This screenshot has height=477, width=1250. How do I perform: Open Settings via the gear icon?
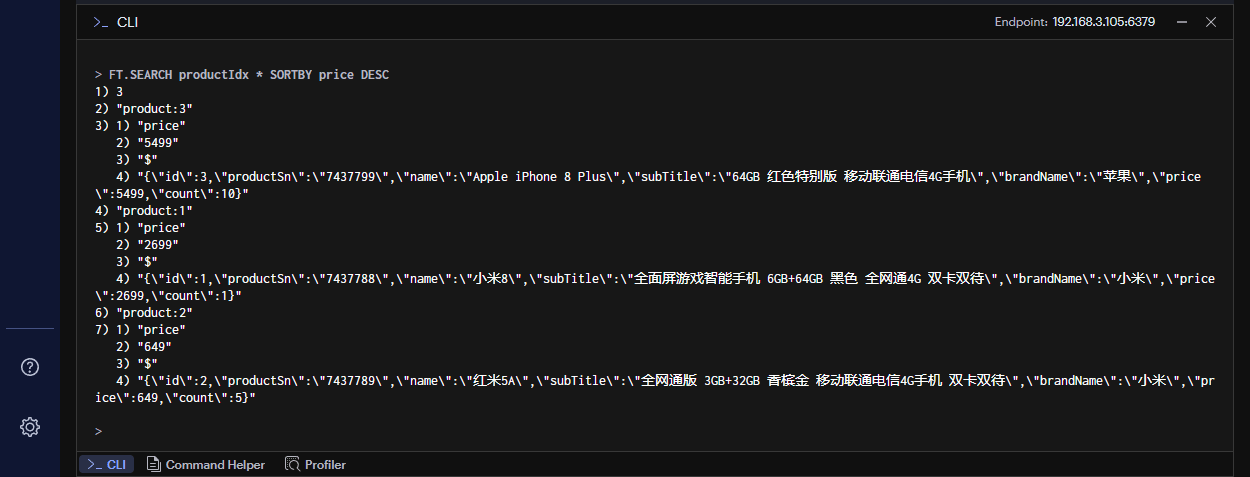tap(30, 427)
